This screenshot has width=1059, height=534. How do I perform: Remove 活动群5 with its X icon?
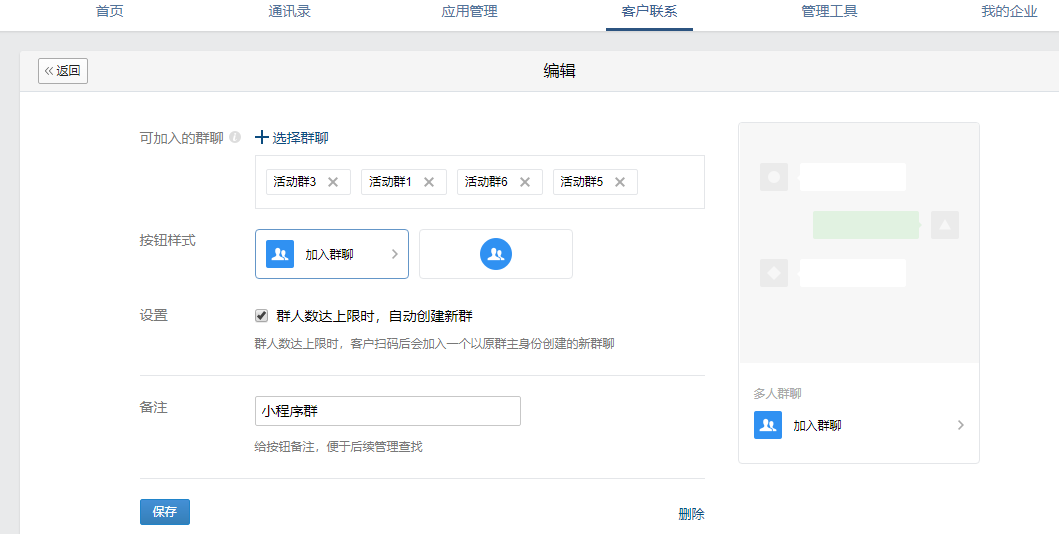pos(620,182)
